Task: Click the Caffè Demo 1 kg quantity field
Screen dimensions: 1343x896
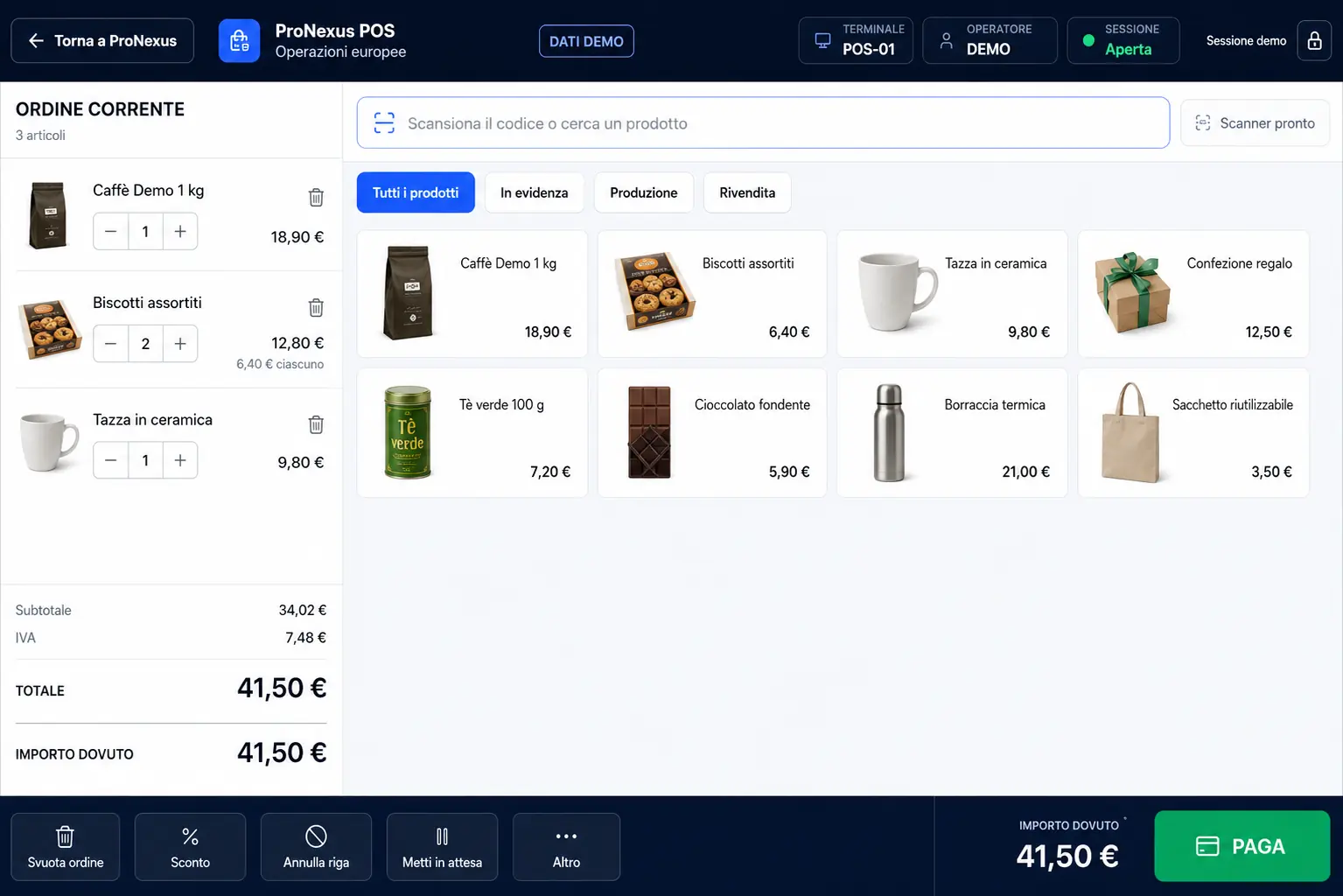Action: click(145, 232)
